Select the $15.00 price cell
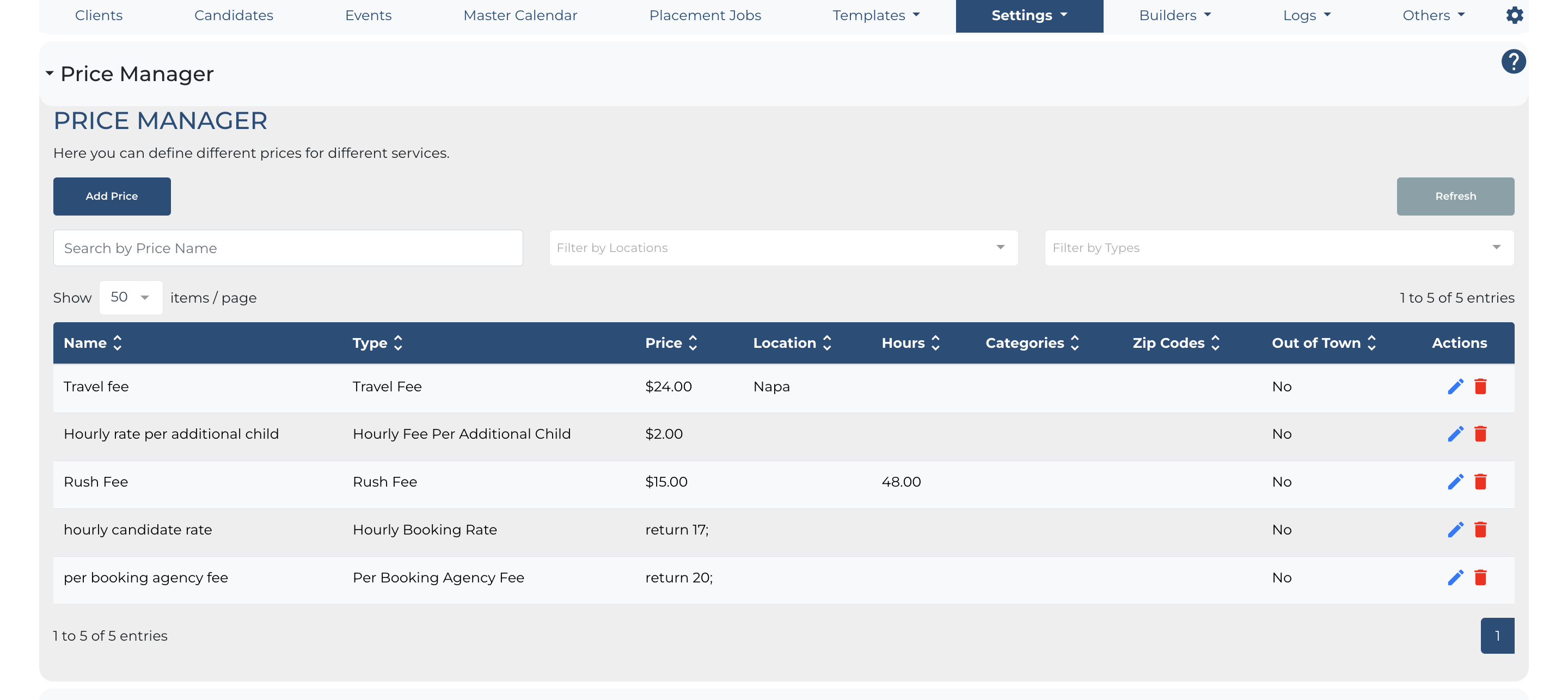The image size is (1568, 700). point(666,482)
